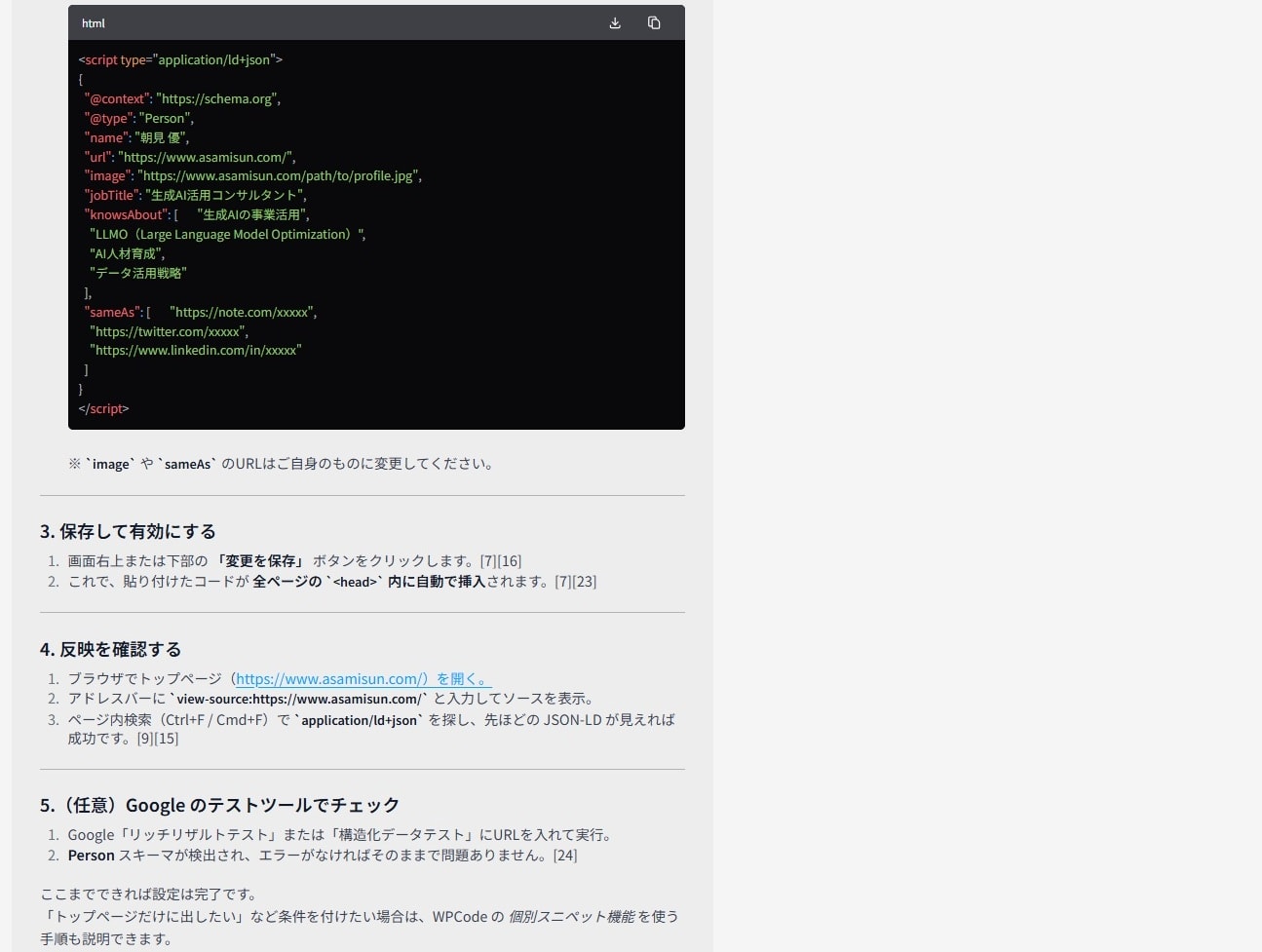Viewport: 1262px width, 952px height.
Task: Open citation [23] about head insertion
Action: (585, 582)
